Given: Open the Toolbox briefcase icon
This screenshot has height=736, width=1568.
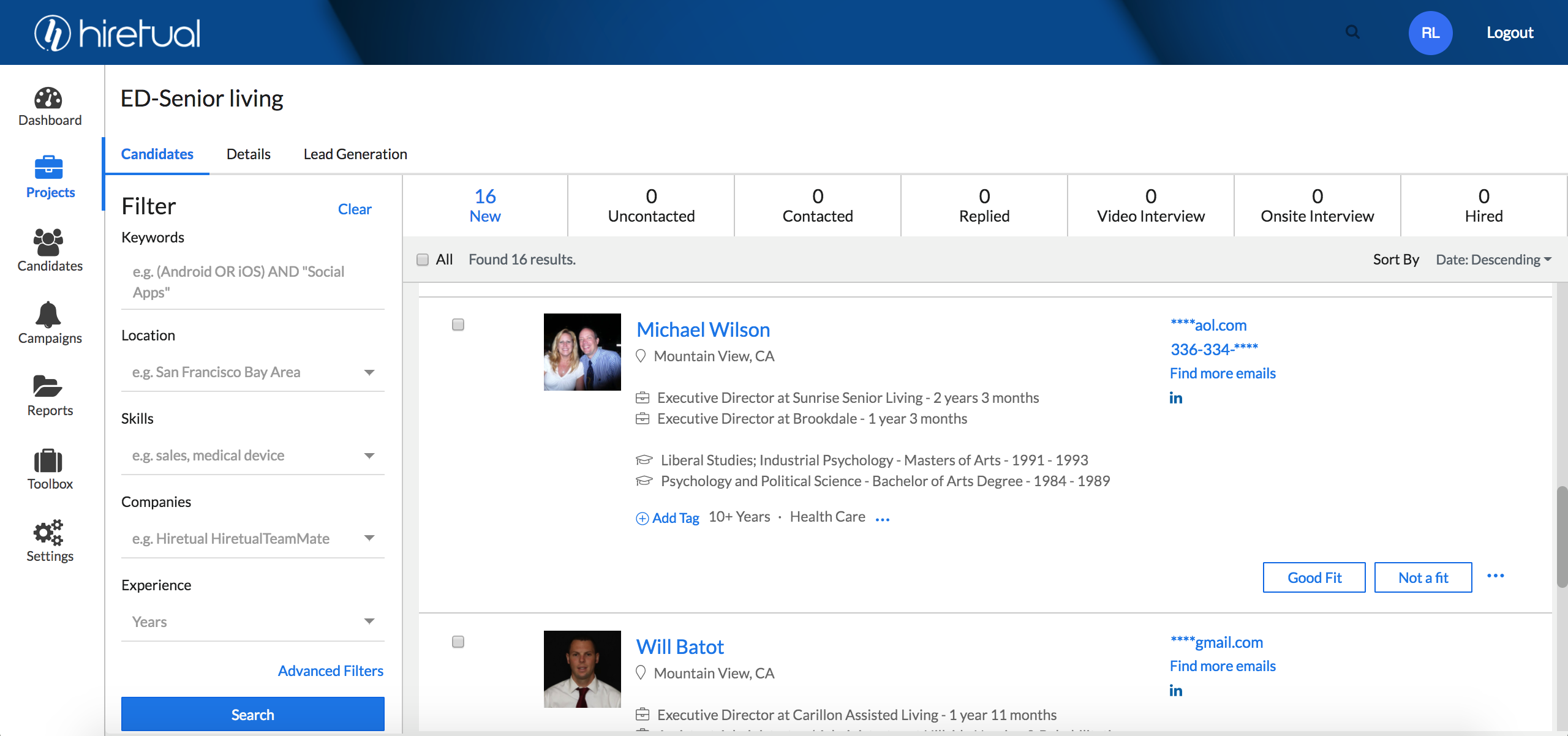Looking at the screenshot, I should [x=48, y=460].
